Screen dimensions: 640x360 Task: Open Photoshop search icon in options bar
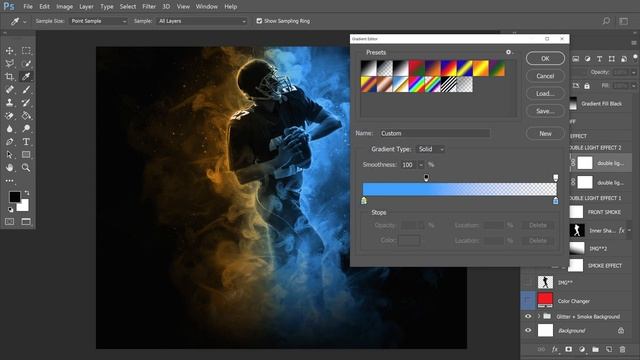(607, 21)
